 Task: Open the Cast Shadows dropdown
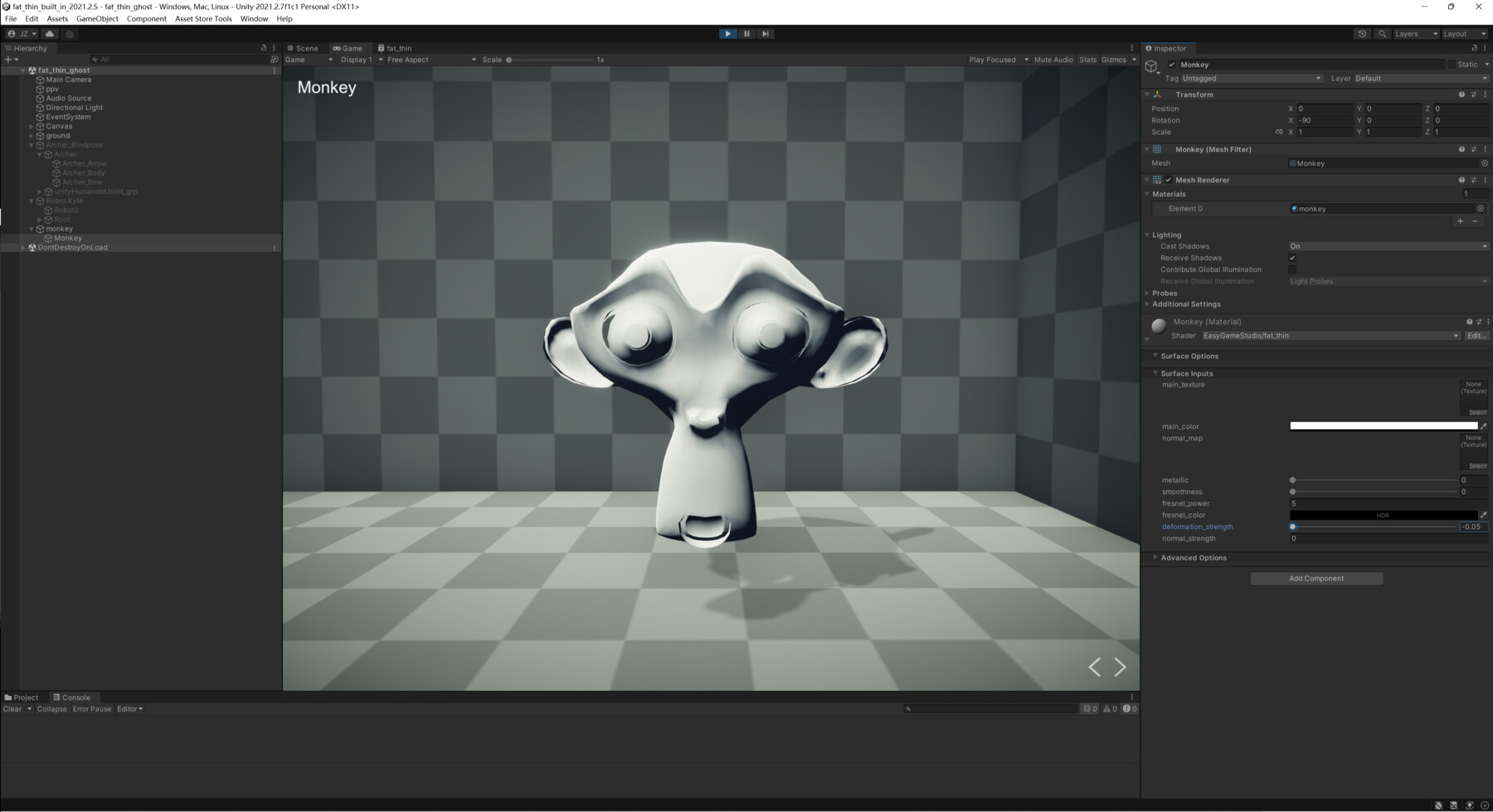(x=1388, y=246)
